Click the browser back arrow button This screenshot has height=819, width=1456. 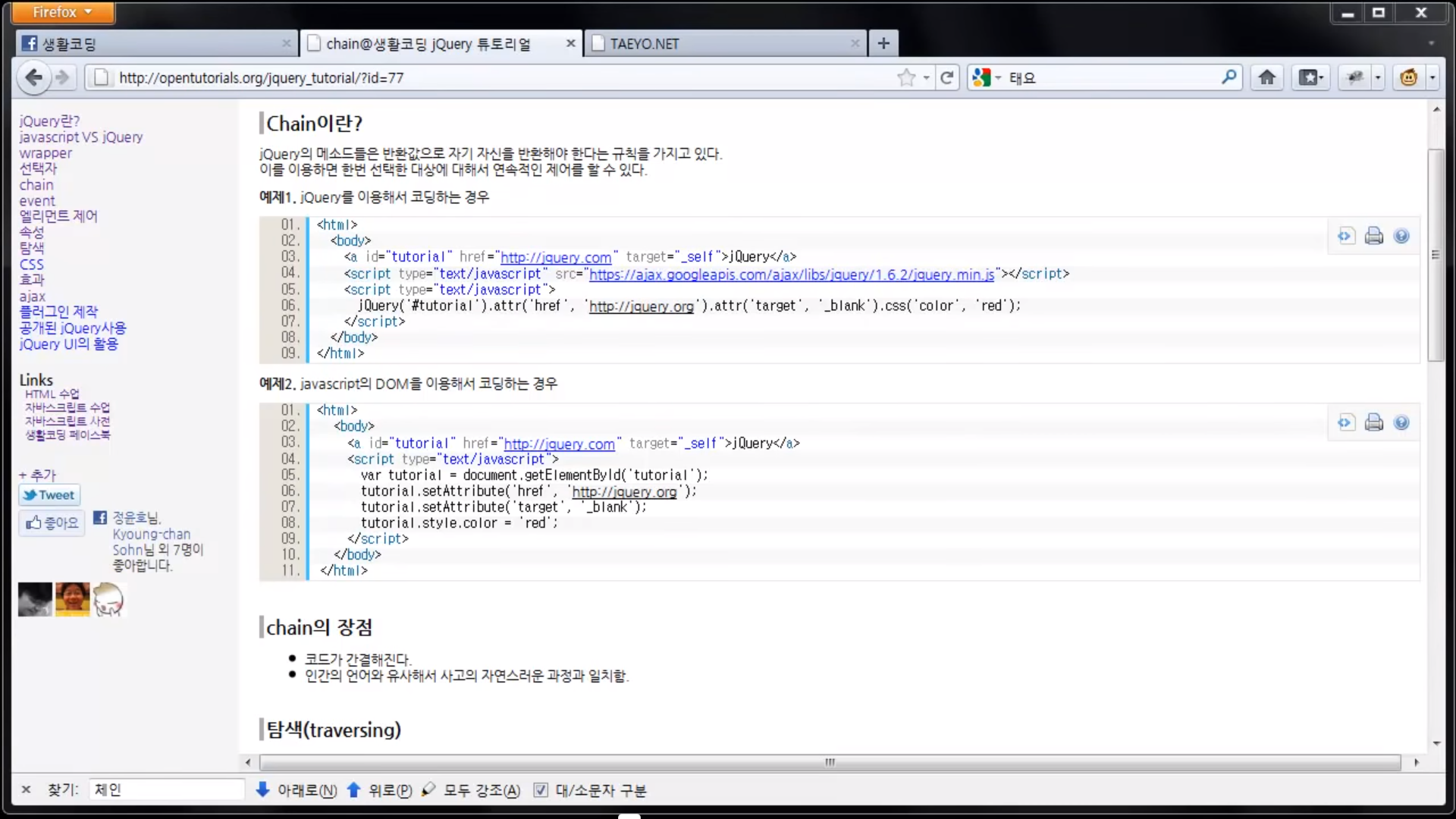(33, 77)
